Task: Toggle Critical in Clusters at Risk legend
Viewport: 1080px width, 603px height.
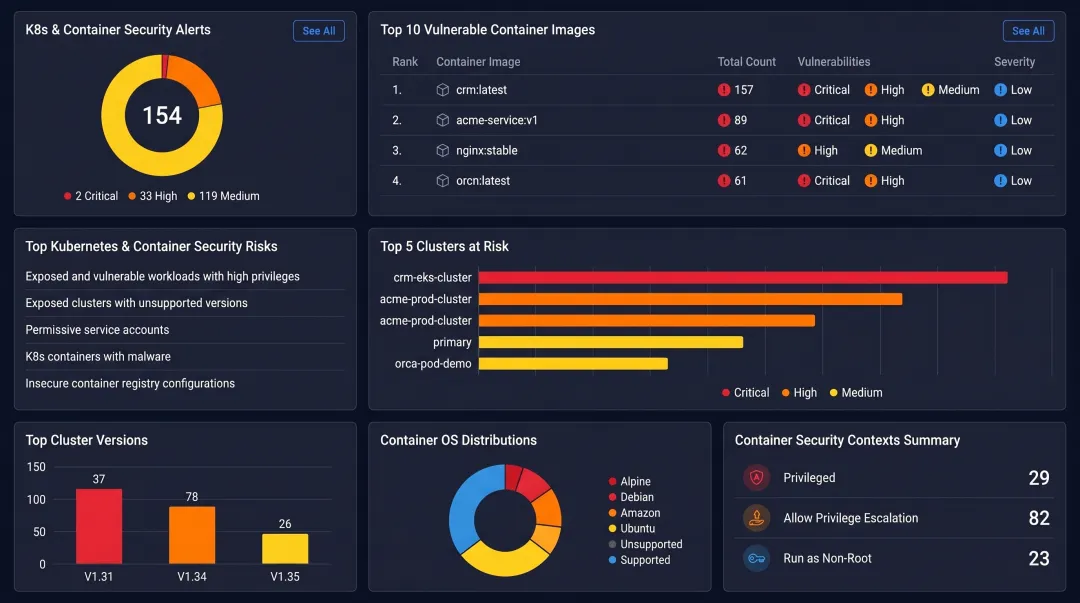Action: coord(745,393)
